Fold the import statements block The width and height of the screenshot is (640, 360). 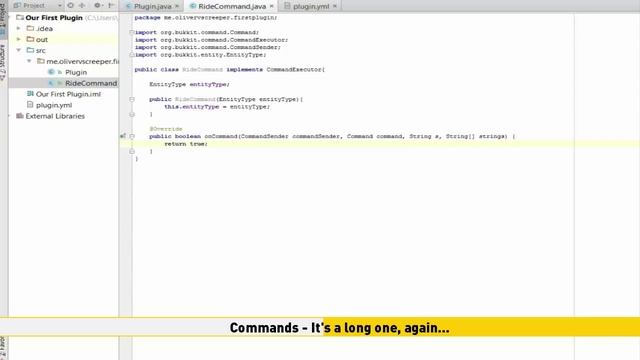132,32
